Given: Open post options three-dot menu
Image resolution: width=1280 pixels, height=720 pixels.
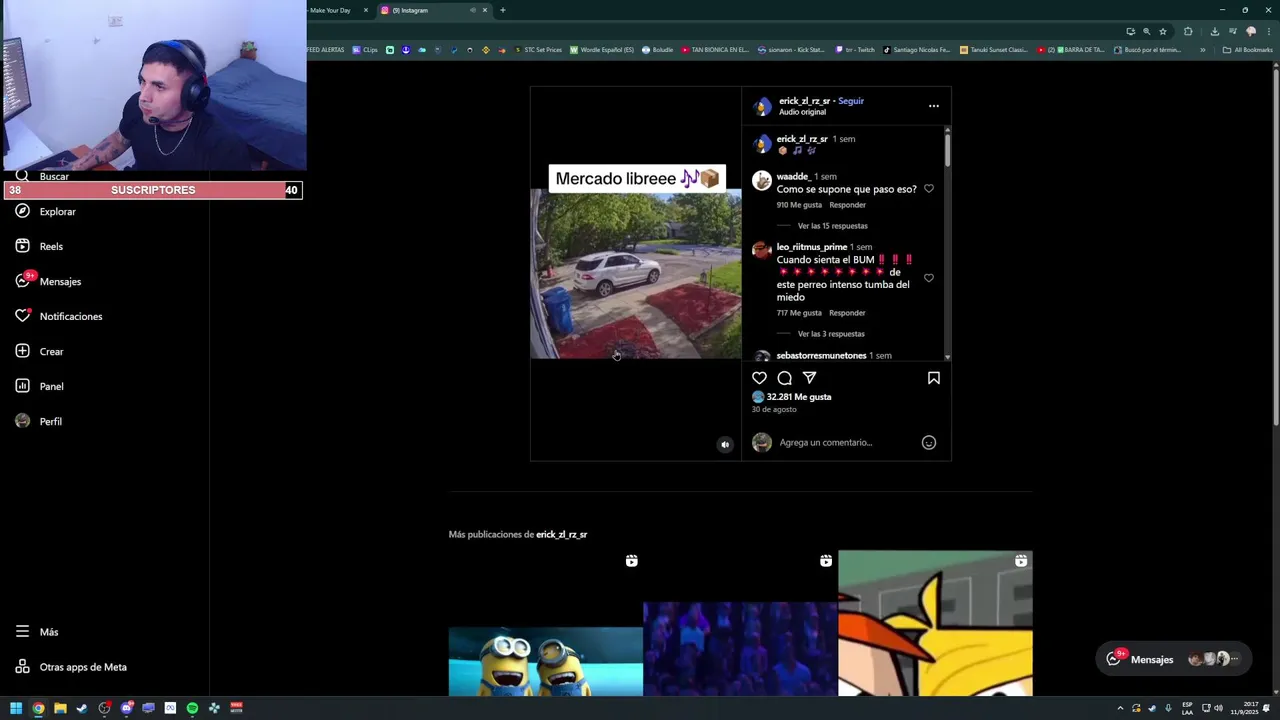Looking at the screenshot, I should tap(933, 106).
